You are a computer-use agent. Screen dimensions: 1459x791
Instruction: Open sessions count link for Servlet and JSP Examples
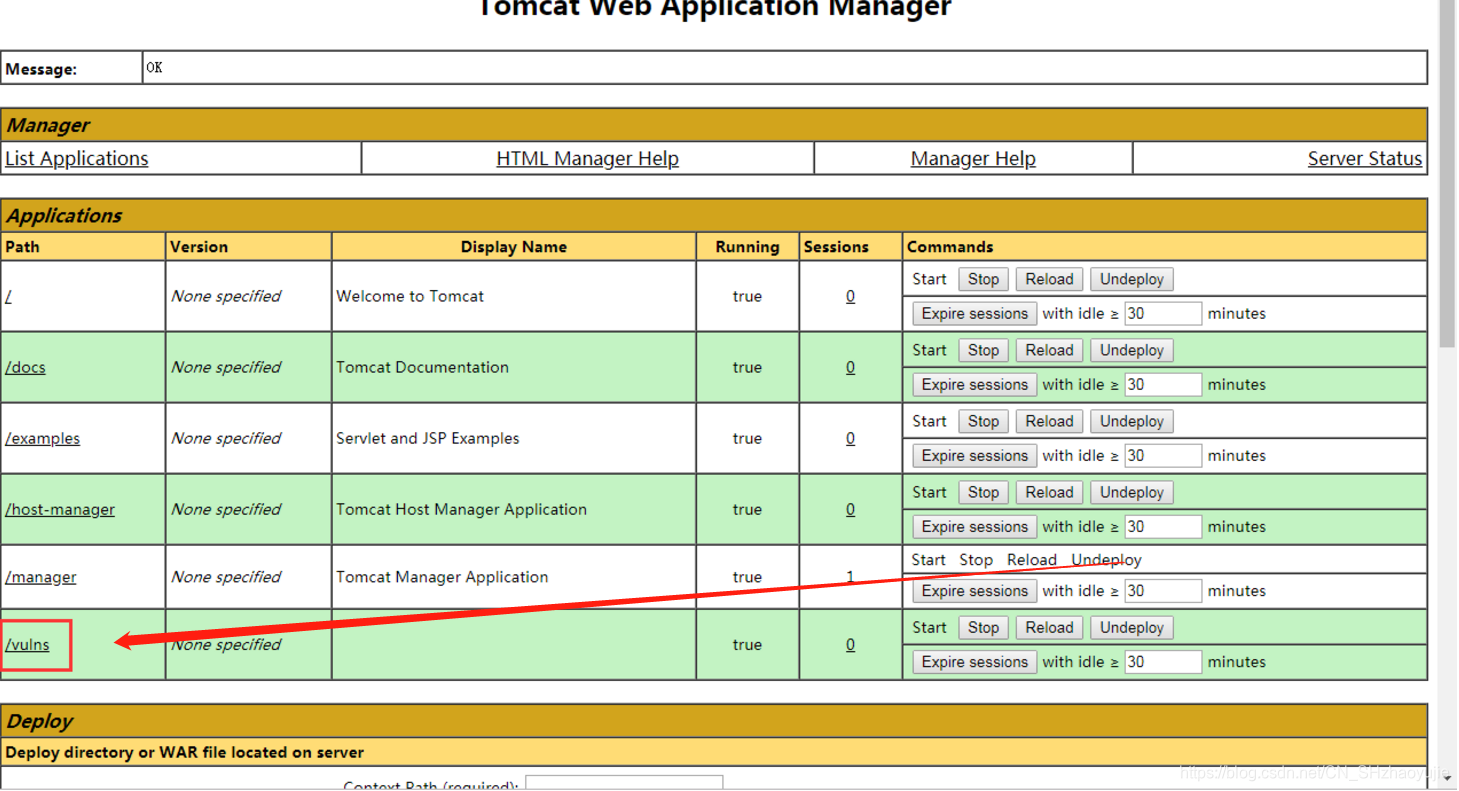[x=850, y=438]
